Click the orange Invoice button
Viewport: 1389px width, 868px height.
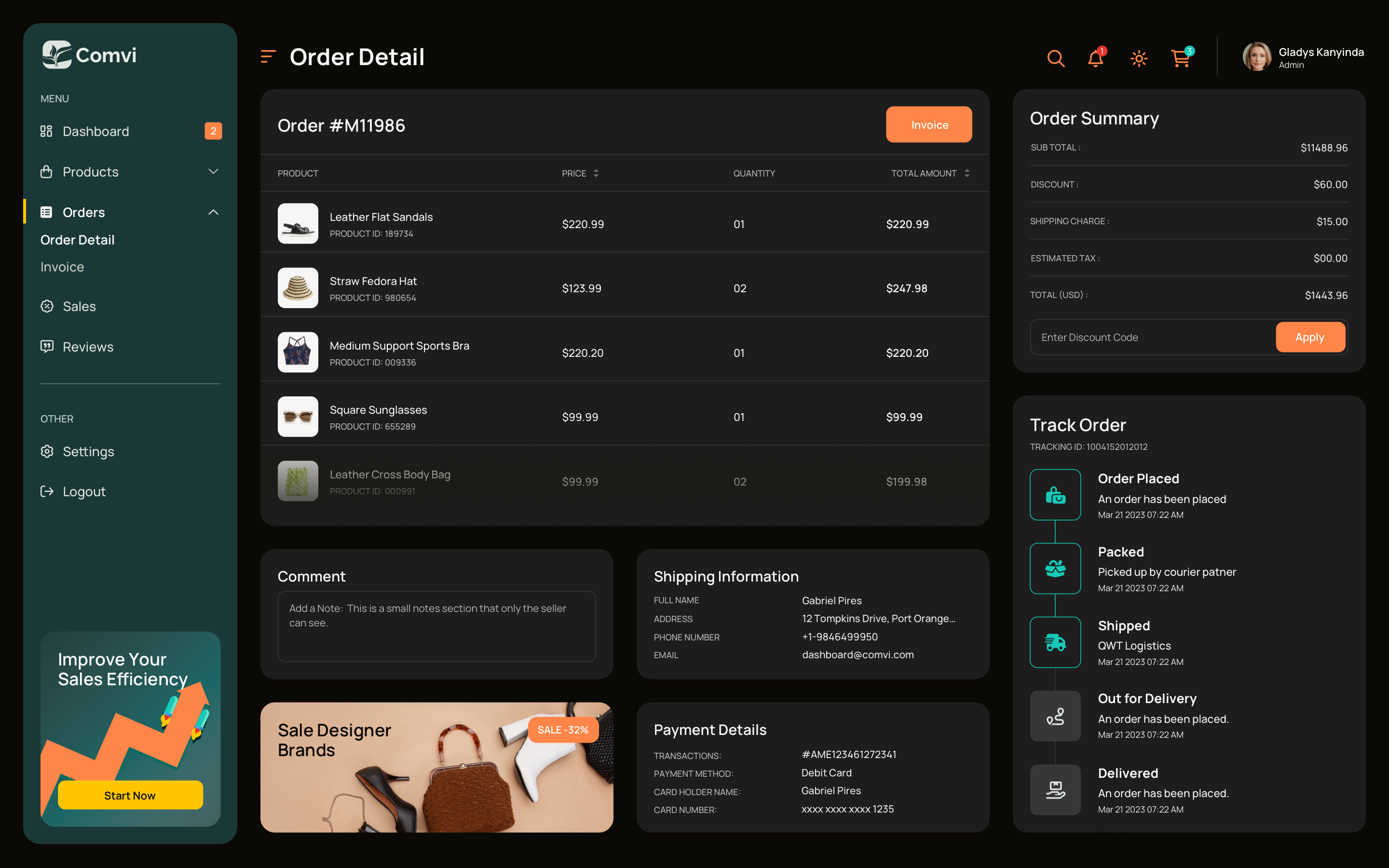929,124
